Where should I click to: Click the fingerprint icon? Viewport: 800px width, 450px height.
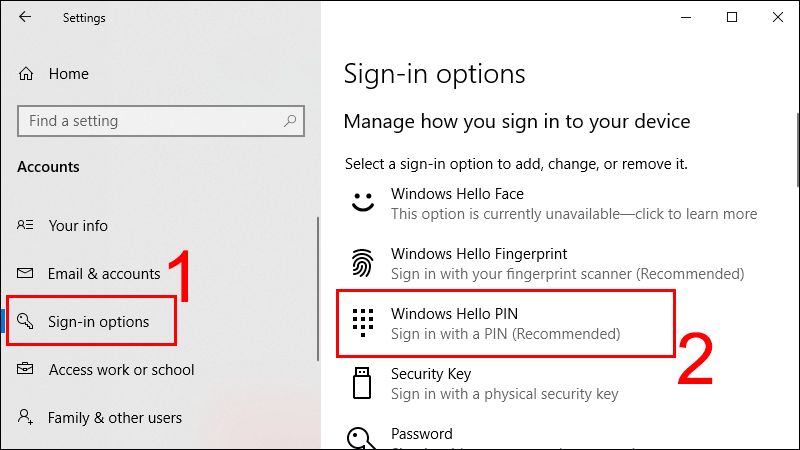(x=361, y=263)
